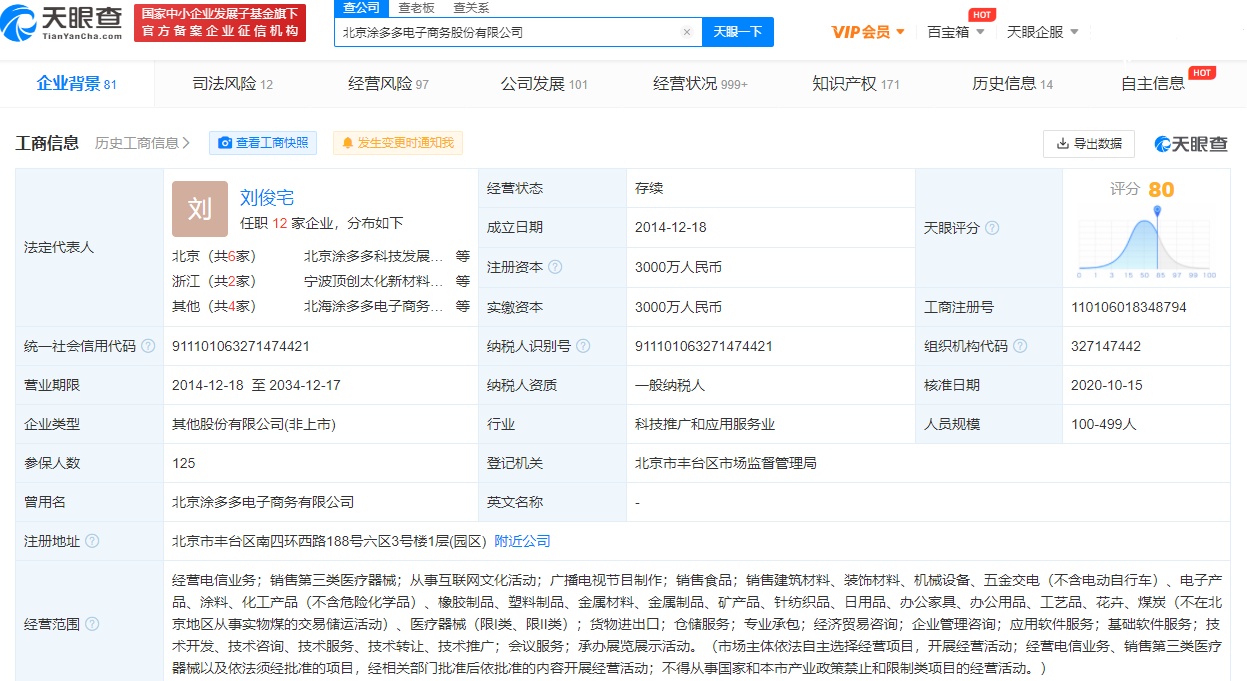Open the 经营状况 section tab
This screenshot has height=681, width=1247.
(x=700, y=84)
